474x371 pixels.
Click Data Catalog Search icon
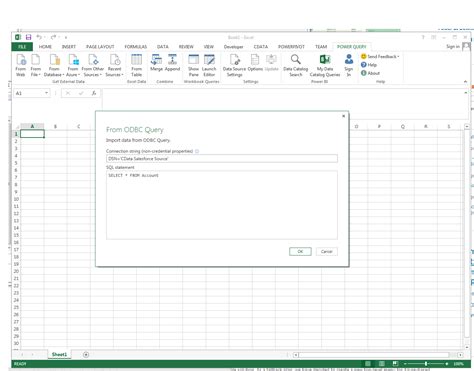pyautogui.click(x=296, y=65)
